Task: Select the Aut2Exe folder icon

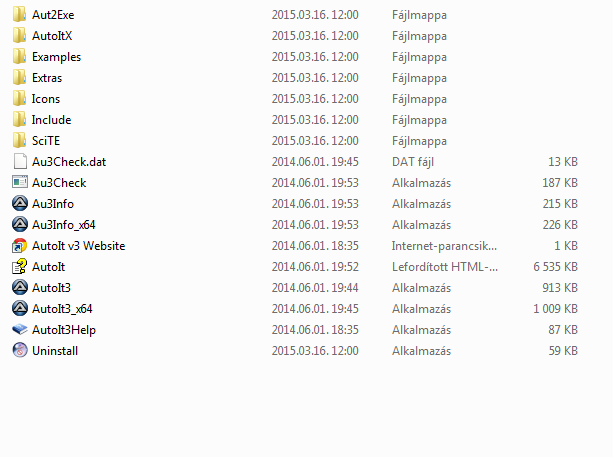Action: [20, 14]
